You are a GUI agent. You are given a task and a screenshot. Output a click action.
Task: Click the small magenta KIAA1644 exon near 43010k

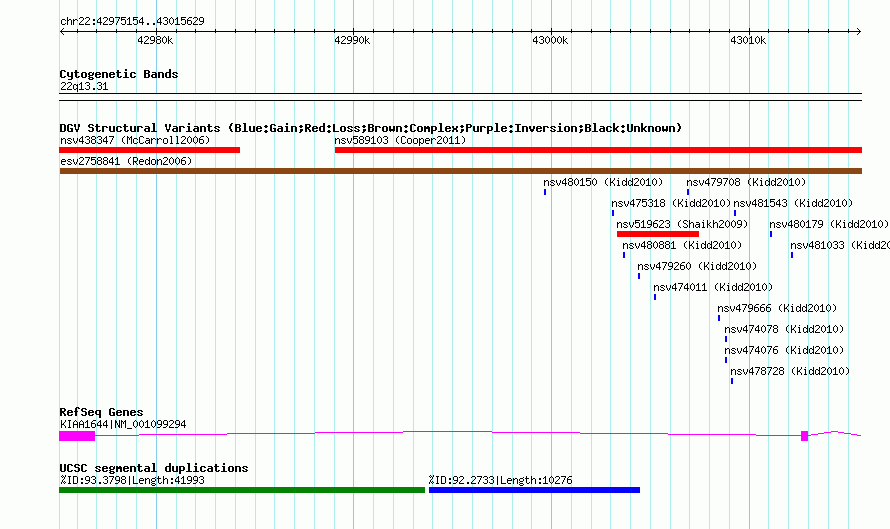(804, 436)
